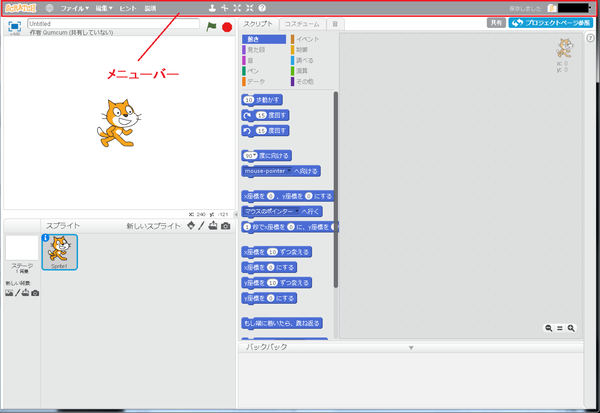Start the project with the green flag

(211, 27)
